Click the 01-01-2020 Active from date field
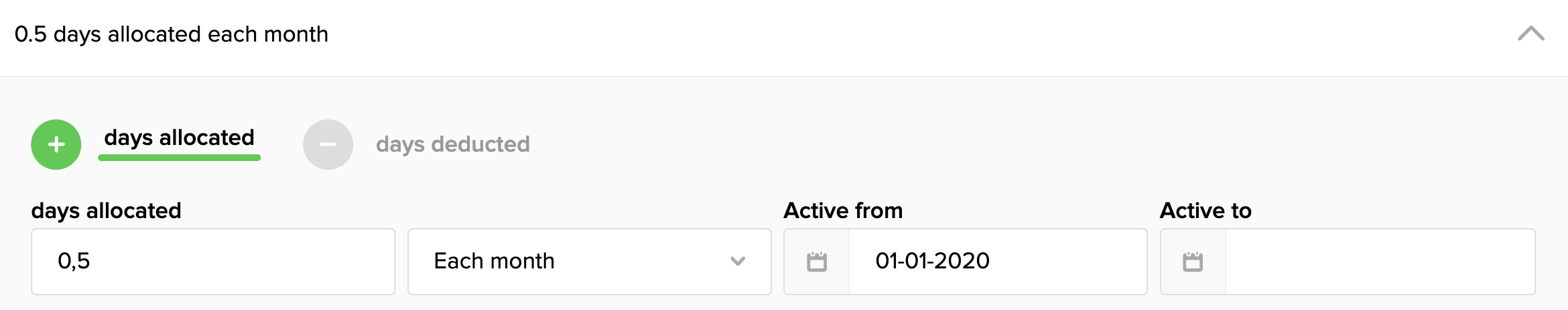The width and height of the screenshot is (1568, 310). tap(997, 261)
